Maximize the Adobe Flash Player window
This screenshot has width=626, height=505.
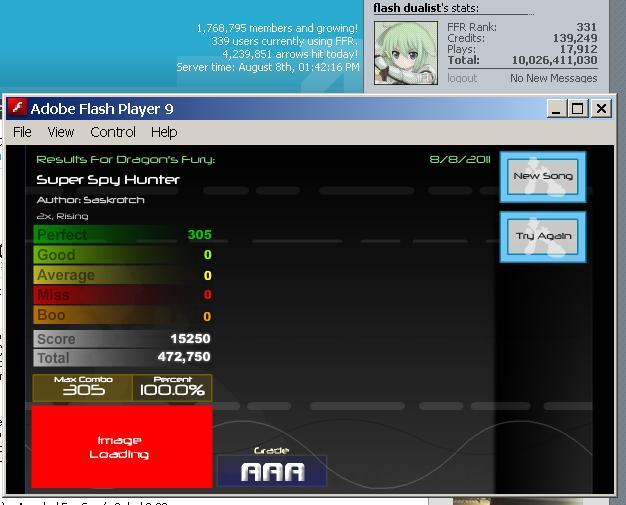pyautogui.click(x=577, y=109)
